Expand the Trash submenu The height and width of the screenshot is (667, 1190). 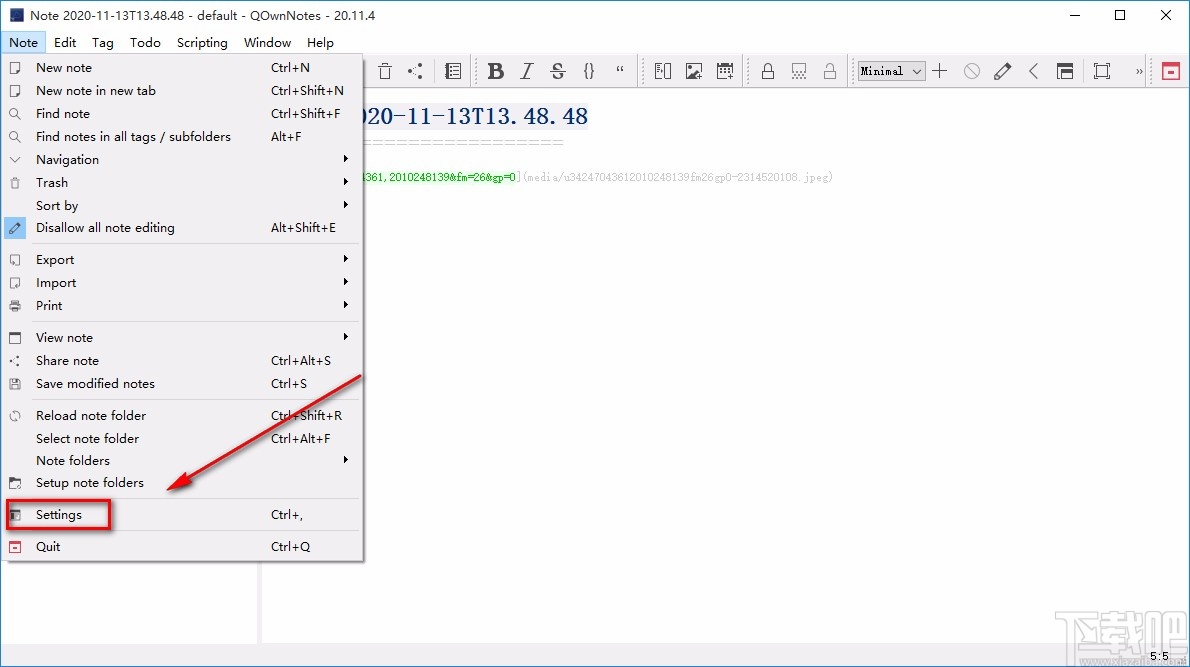pyautogui.click(x=182, y=182)
